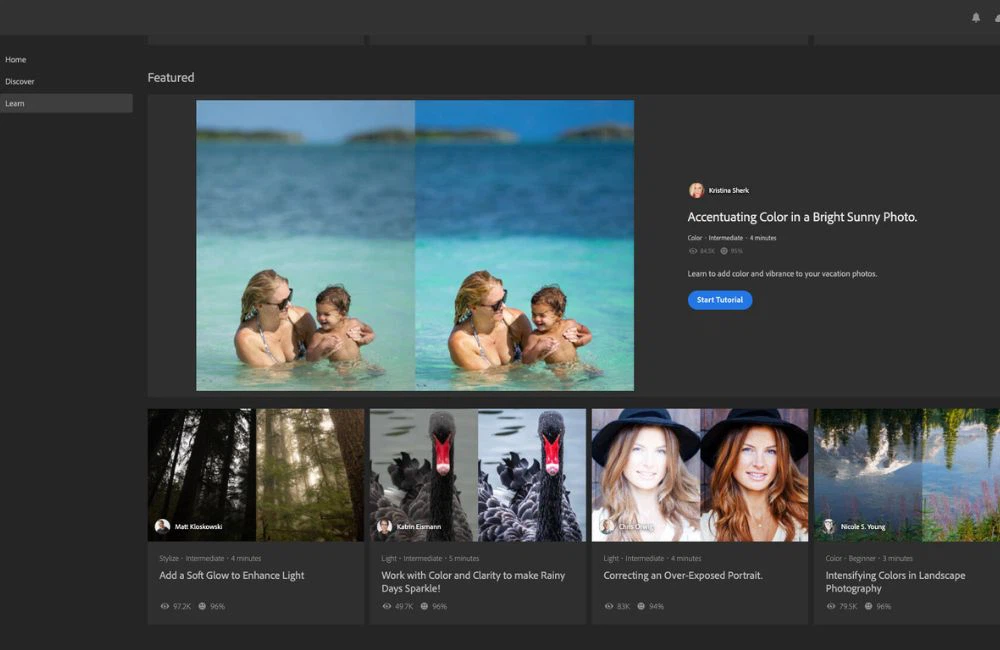1000x650 pixels.
Task: Click Matt Kloskowski's author avatar
Action: [163, 525]
